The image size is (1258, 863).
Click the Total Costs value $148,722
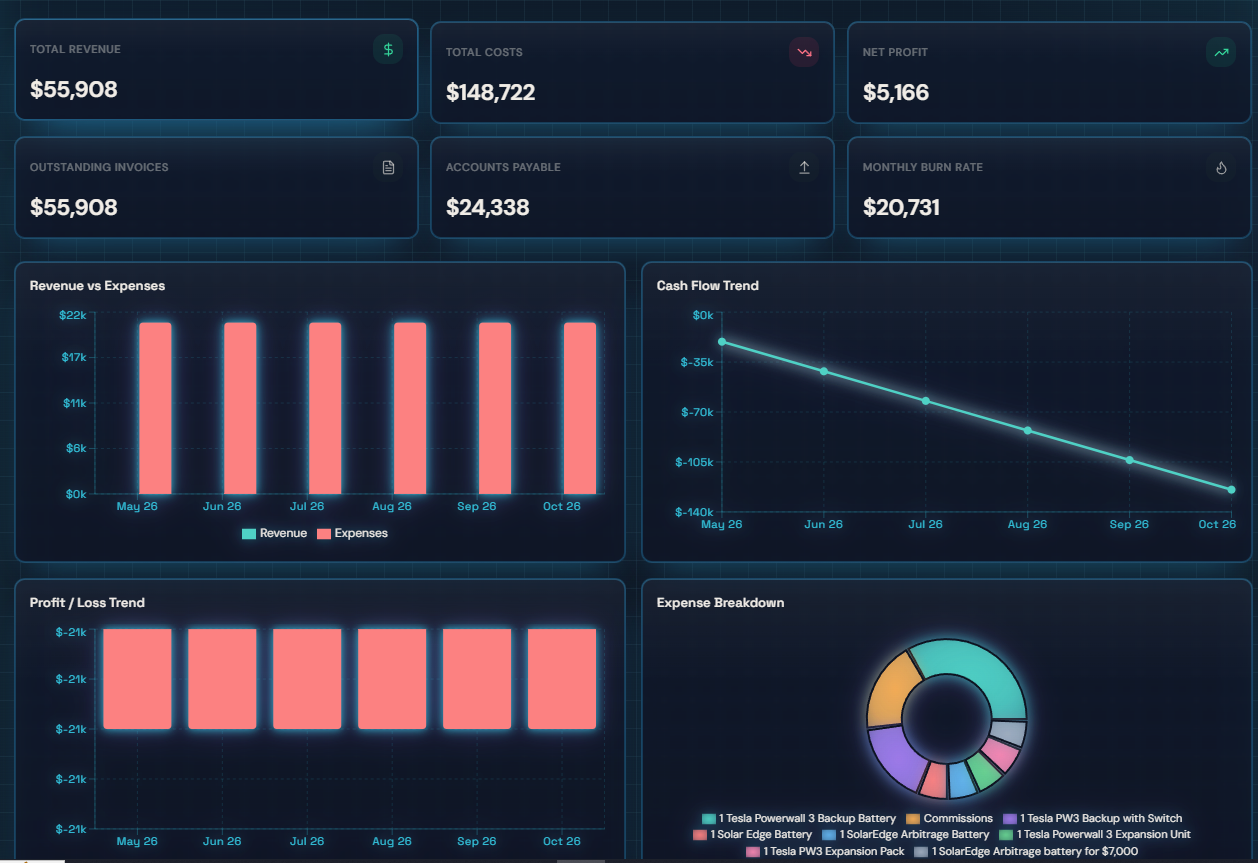(490, 93)
